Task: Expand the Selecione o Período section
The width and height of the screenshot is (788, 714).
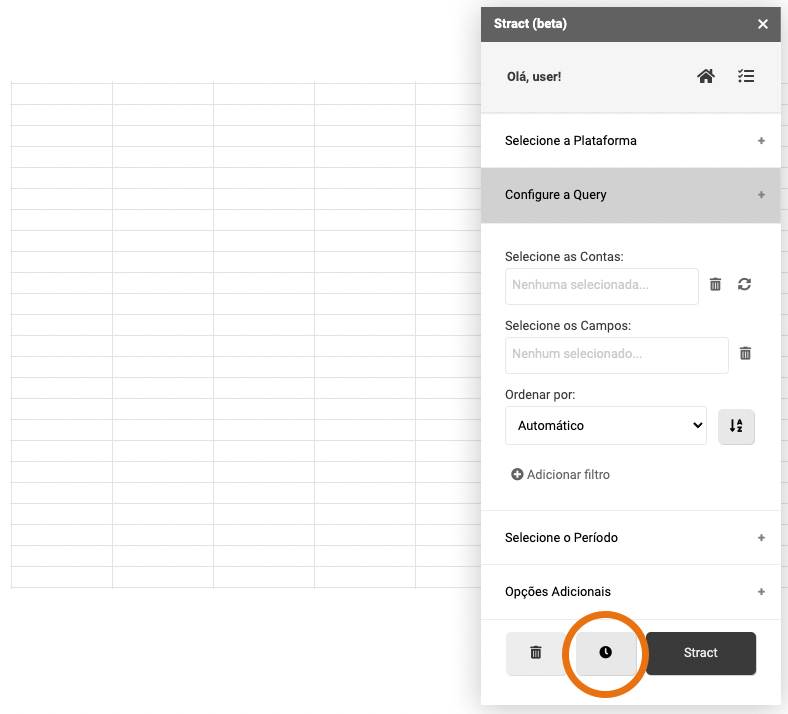Action: pyautogui.click(x=630, y=538)
